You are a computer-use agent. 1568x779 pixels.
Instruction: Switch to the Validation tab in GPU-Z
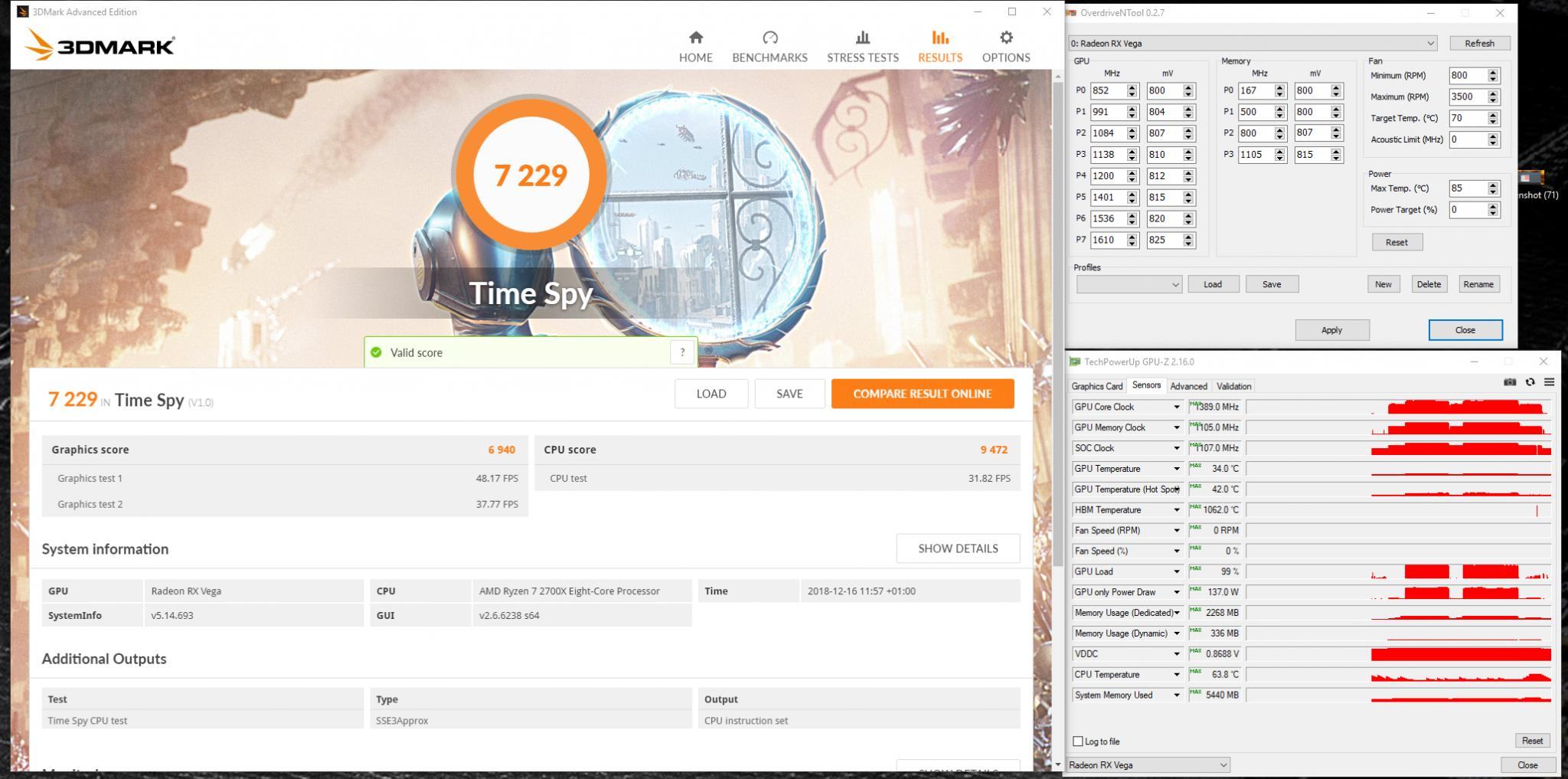pyautogui.click(x=1233, y=386)
